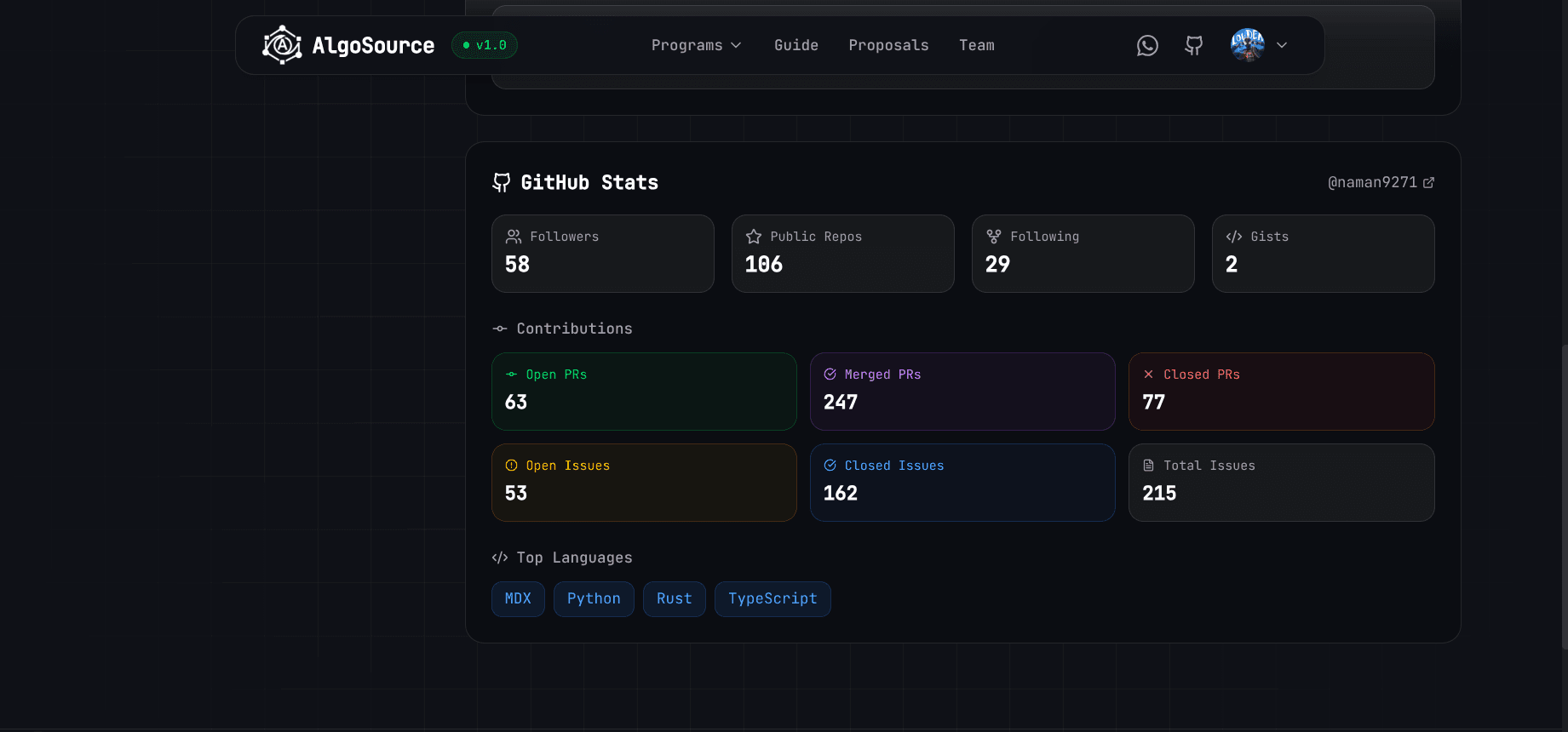Click the Public Repos count 106

tap(764, 265)
